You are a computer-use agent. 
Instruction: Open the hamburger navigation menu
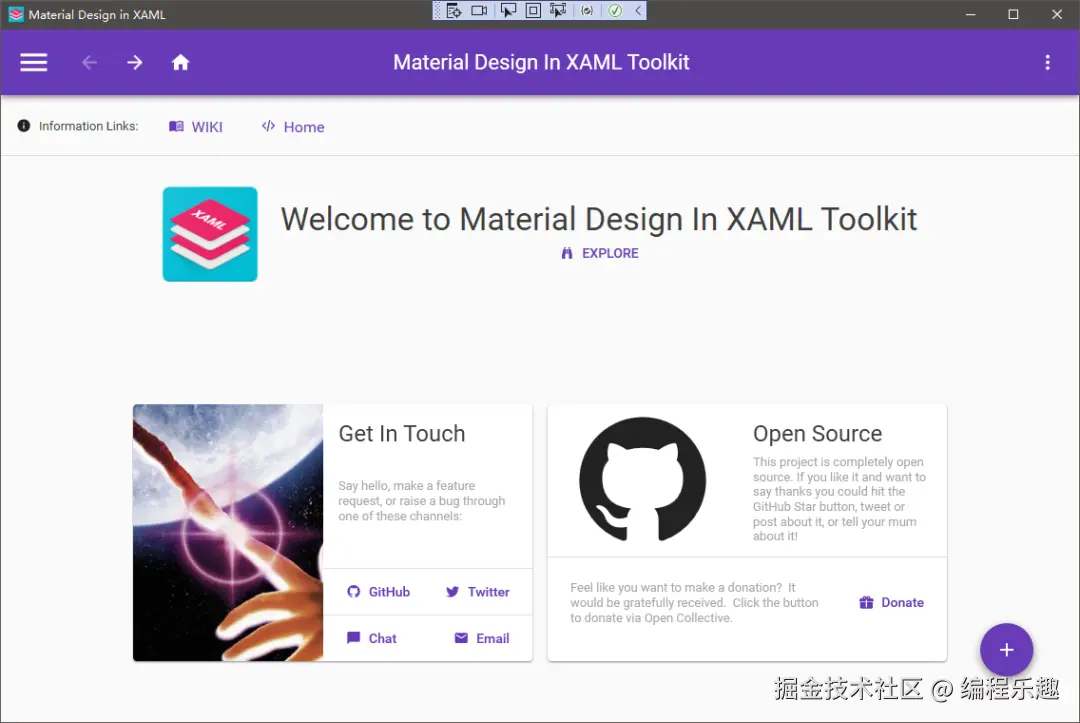coord(33,63)
